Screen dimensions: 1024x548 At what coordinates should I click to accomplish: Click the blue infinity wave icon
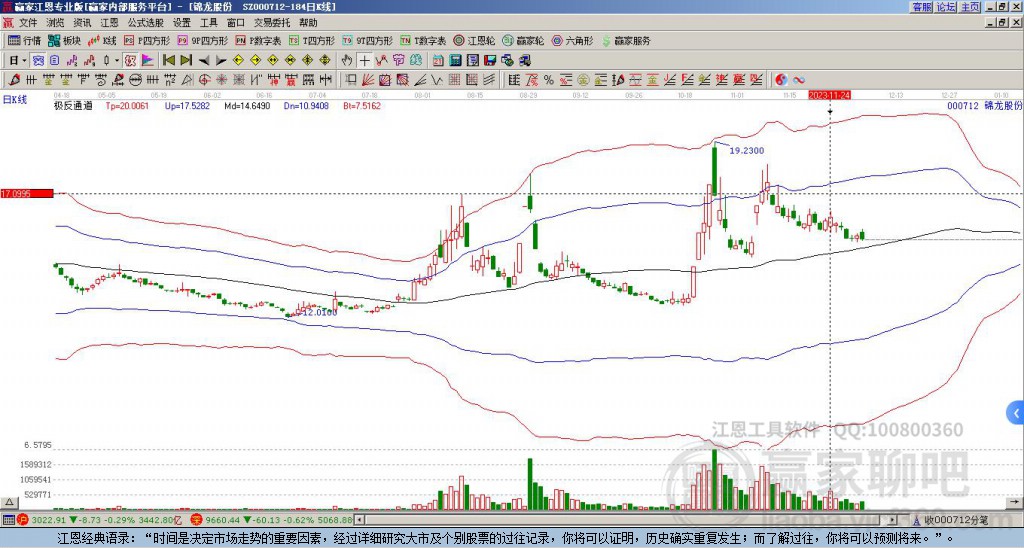(x=799, y=80)
